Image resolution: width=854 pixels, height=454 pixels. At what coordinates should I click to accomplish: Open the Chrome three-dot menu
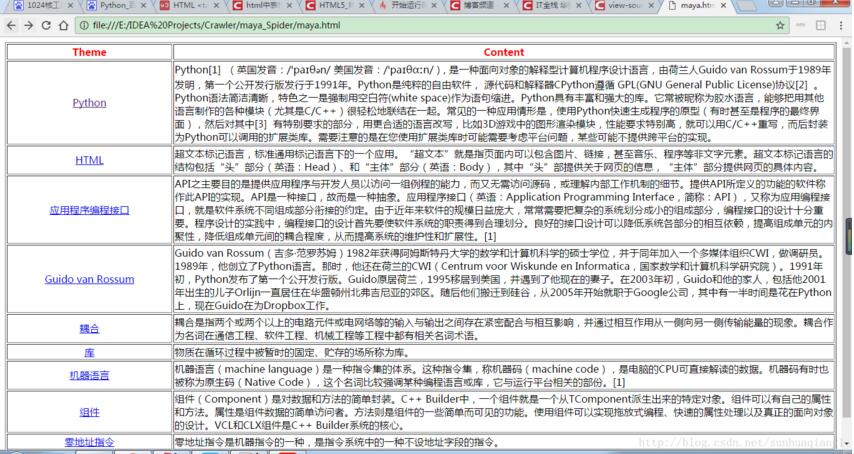842,25
